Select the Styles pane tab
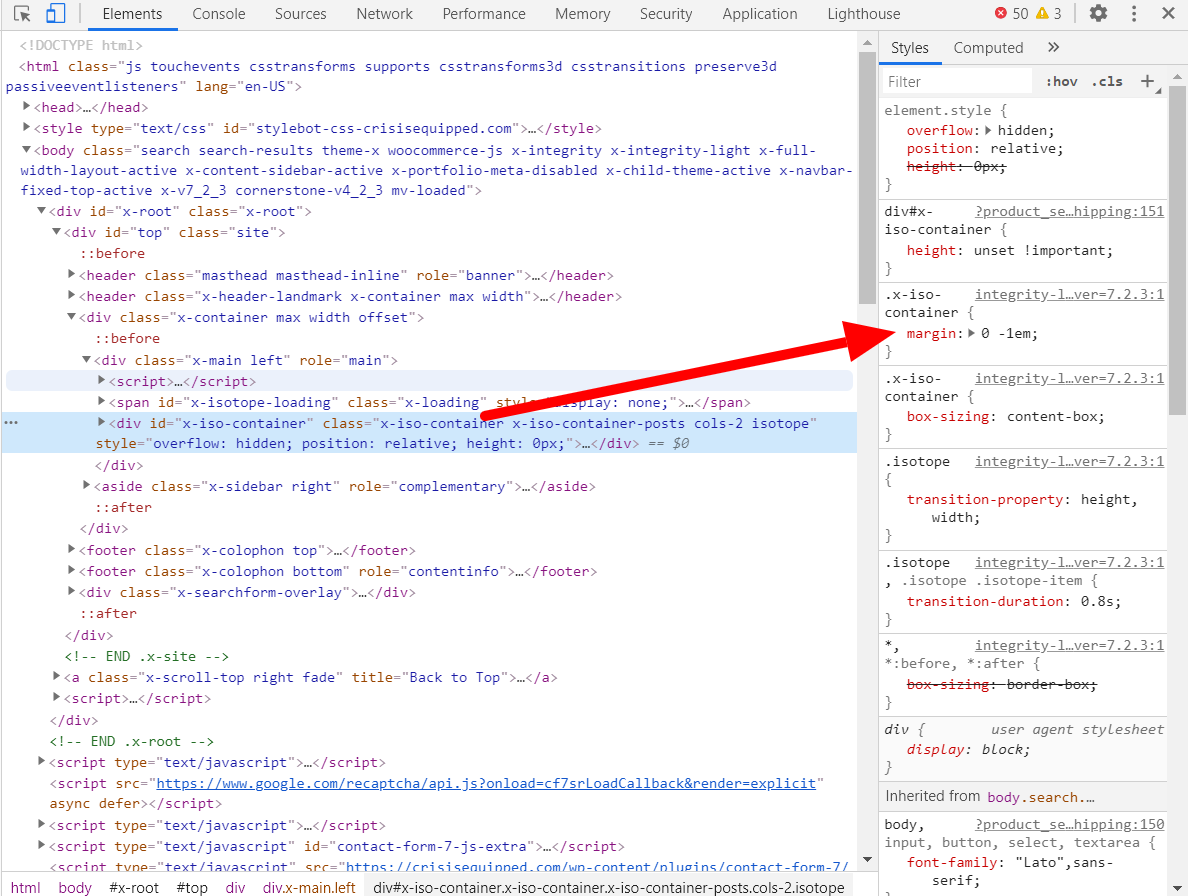Image resolution: width=1188 pixels, height=896 pixels. (x=909, y=48)
